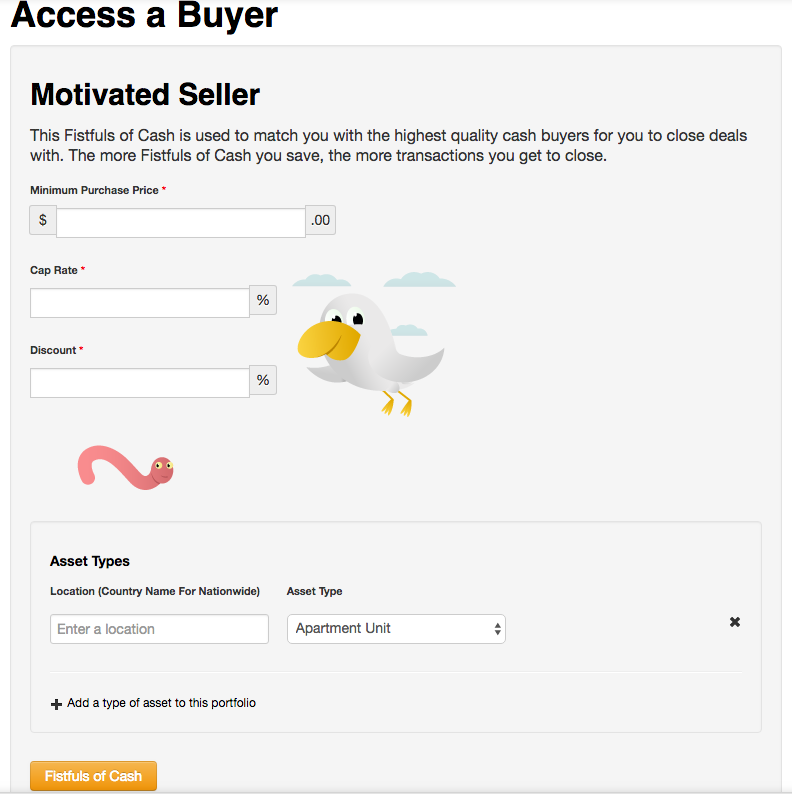Image resolution: width=792 pixels, height=794 pixels.
Task: Click the pink worm illustration
Action: [x=125, y=467]
